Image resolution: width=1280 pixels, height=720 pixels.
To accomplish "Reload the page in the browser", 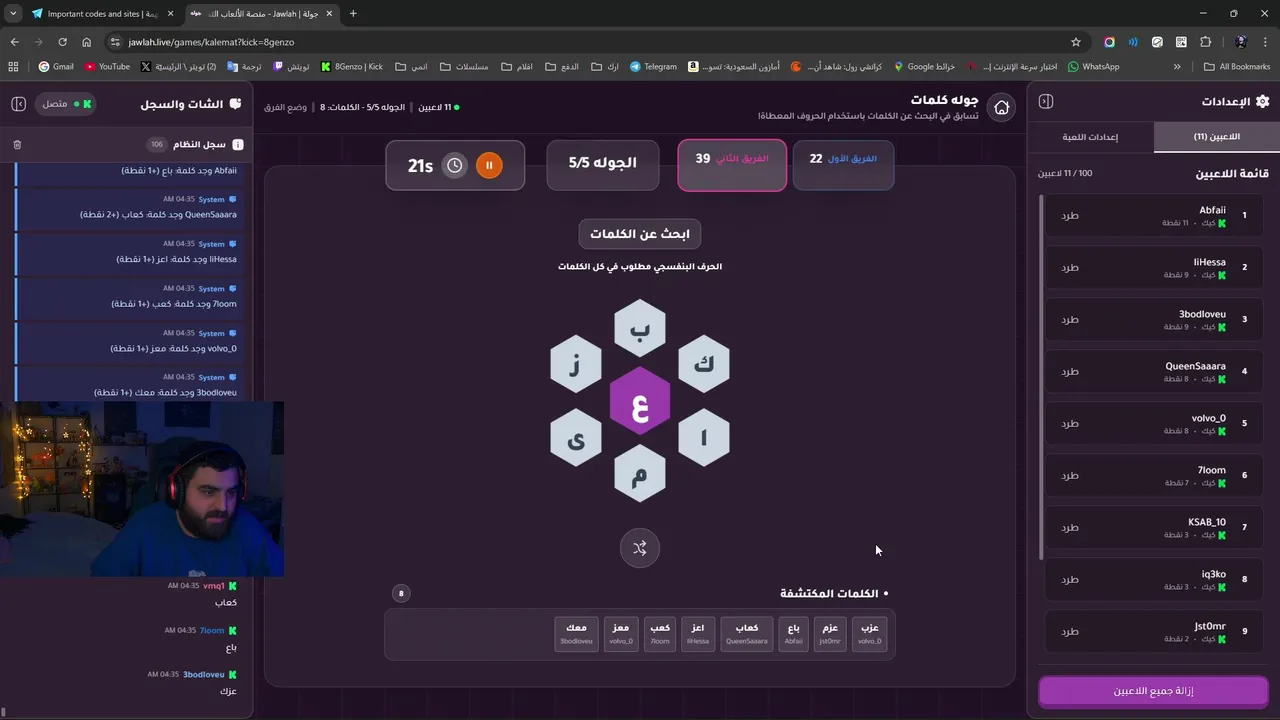I will tap(62, 42).
